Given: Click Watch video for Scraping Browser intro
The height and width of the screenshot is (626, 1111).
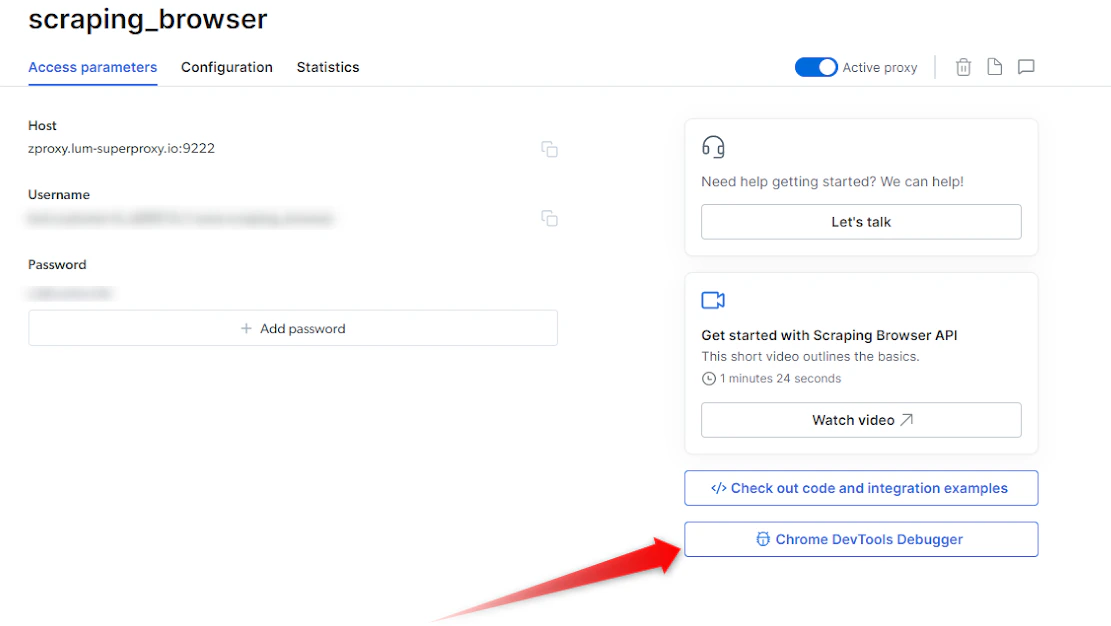Looking at the screenshot, I should point(860,420).
